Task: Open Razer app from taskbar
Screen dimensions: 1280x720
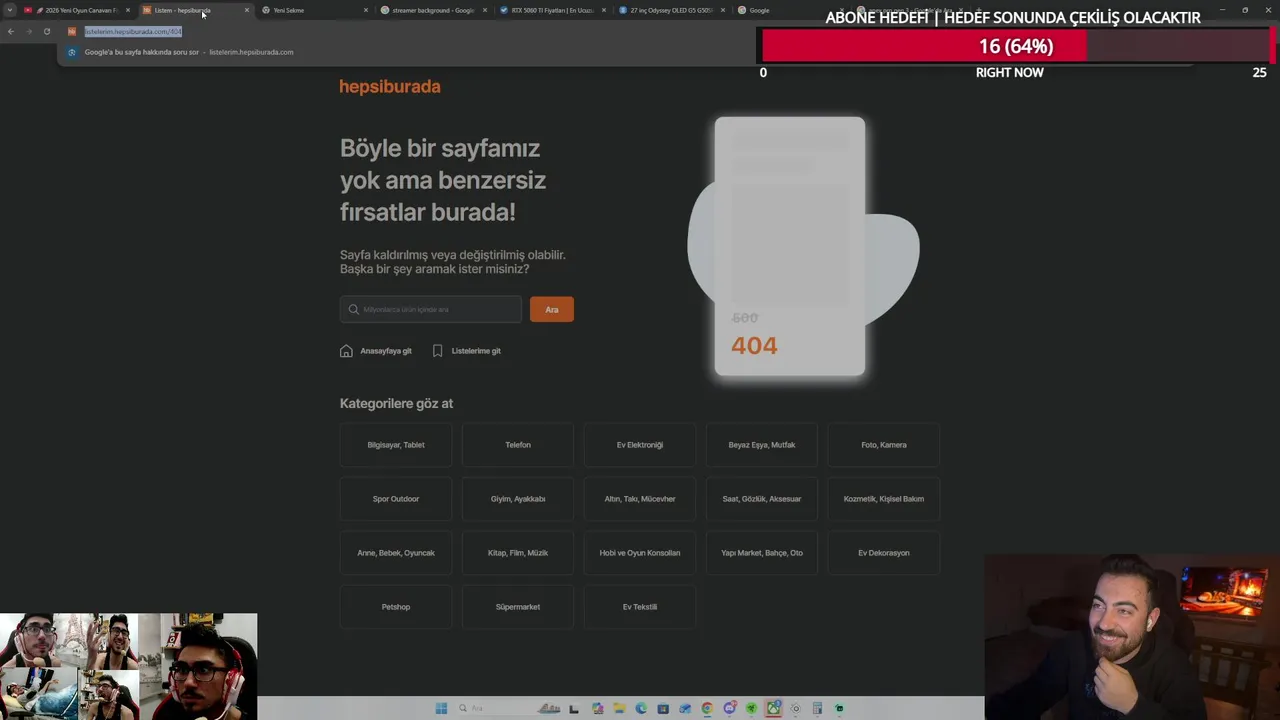Action: (751, 708)
